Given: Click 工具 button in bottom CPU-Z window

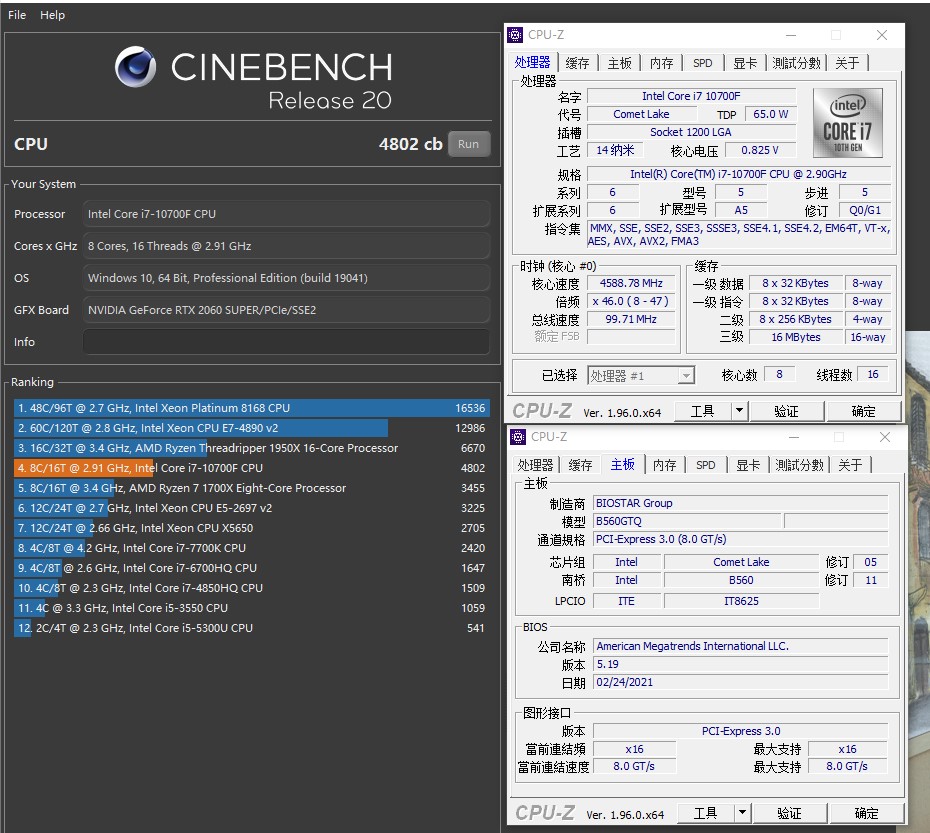Looking at the screenshot, I should pos(706,813).
